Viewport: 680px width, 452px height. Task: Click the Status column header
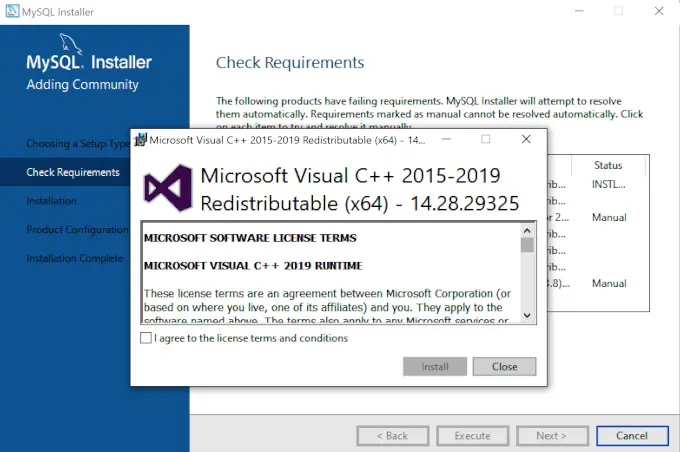point(608,165)
